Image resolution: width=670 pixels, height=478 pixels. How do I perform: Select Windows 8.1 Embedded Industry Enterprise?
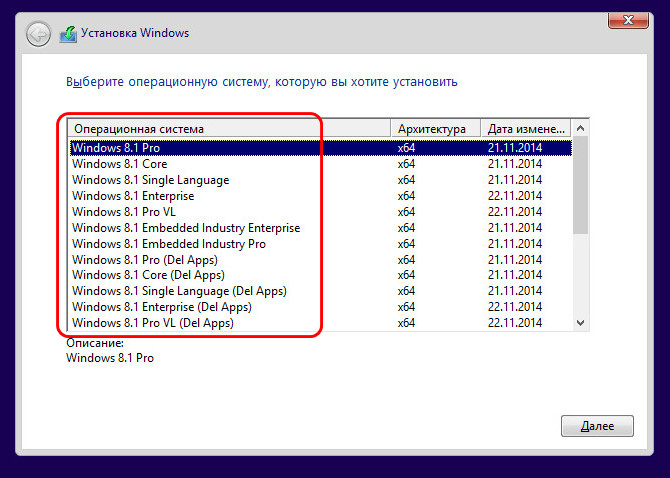pyautogui.click(x=320, y=228)
